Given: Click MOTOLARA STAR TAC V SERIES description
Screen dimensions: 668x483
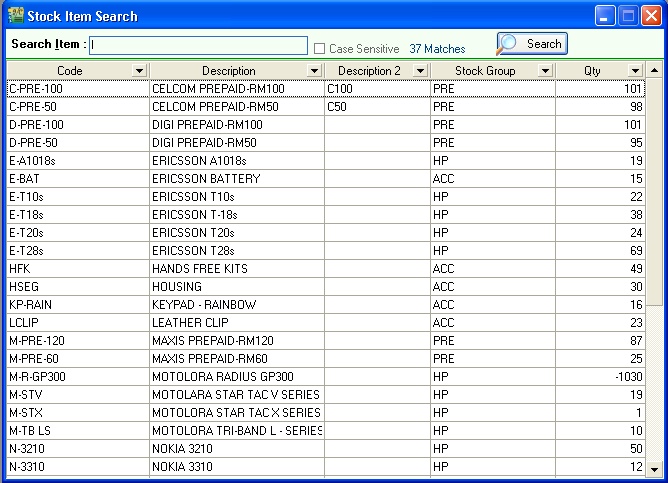Looking at the screenshot, I should pyautogui.click(x=236, y=395).
